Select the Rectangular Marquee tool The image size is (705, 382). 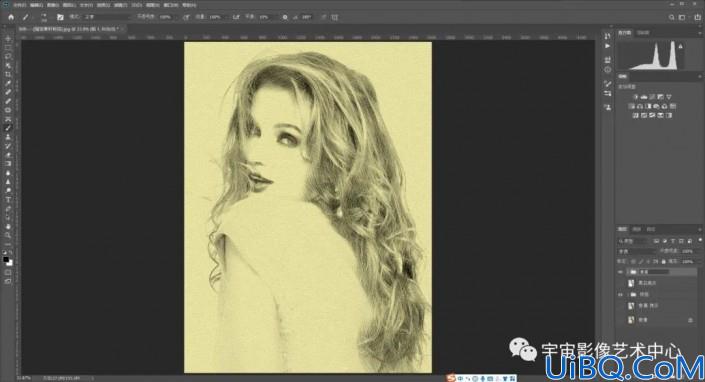[8, 48]
